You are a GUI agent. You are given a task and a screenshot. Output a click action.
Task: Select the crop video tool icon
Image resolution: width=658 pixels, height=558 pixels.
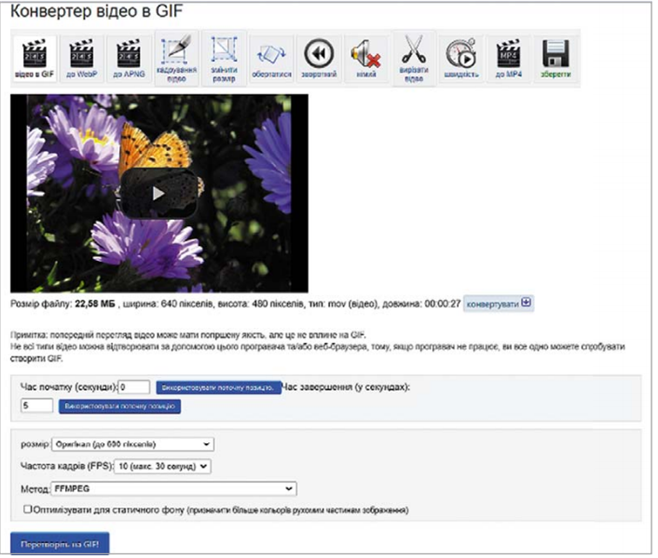click(x=177, y=59)
